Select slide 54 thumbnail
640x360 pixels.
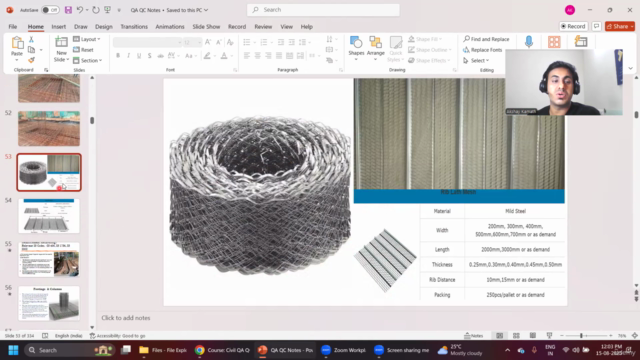pyautogui.click(x=49, y=216)
